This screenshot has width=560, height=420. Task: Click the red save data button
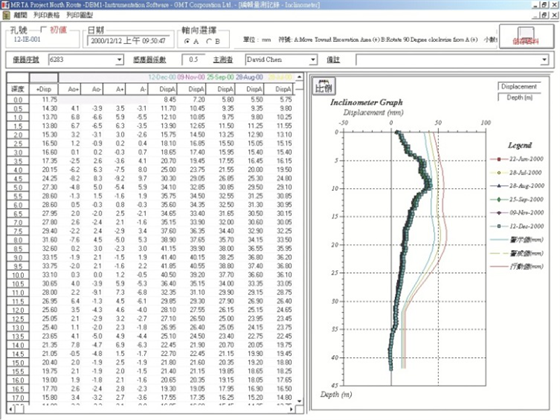(x=526, y=36)
